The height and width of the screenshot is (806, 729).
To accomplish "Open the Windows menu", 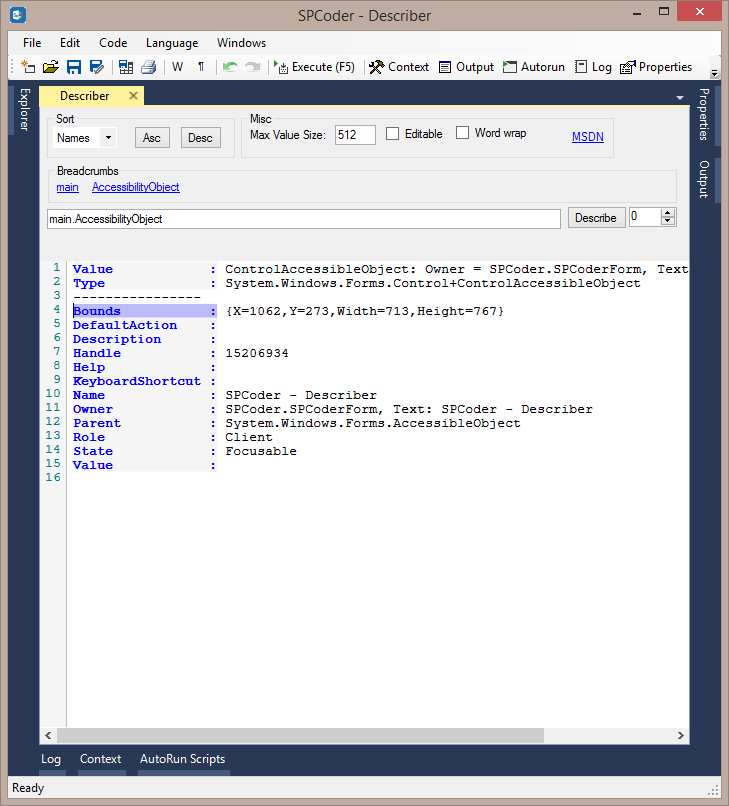I will (241, 43).
